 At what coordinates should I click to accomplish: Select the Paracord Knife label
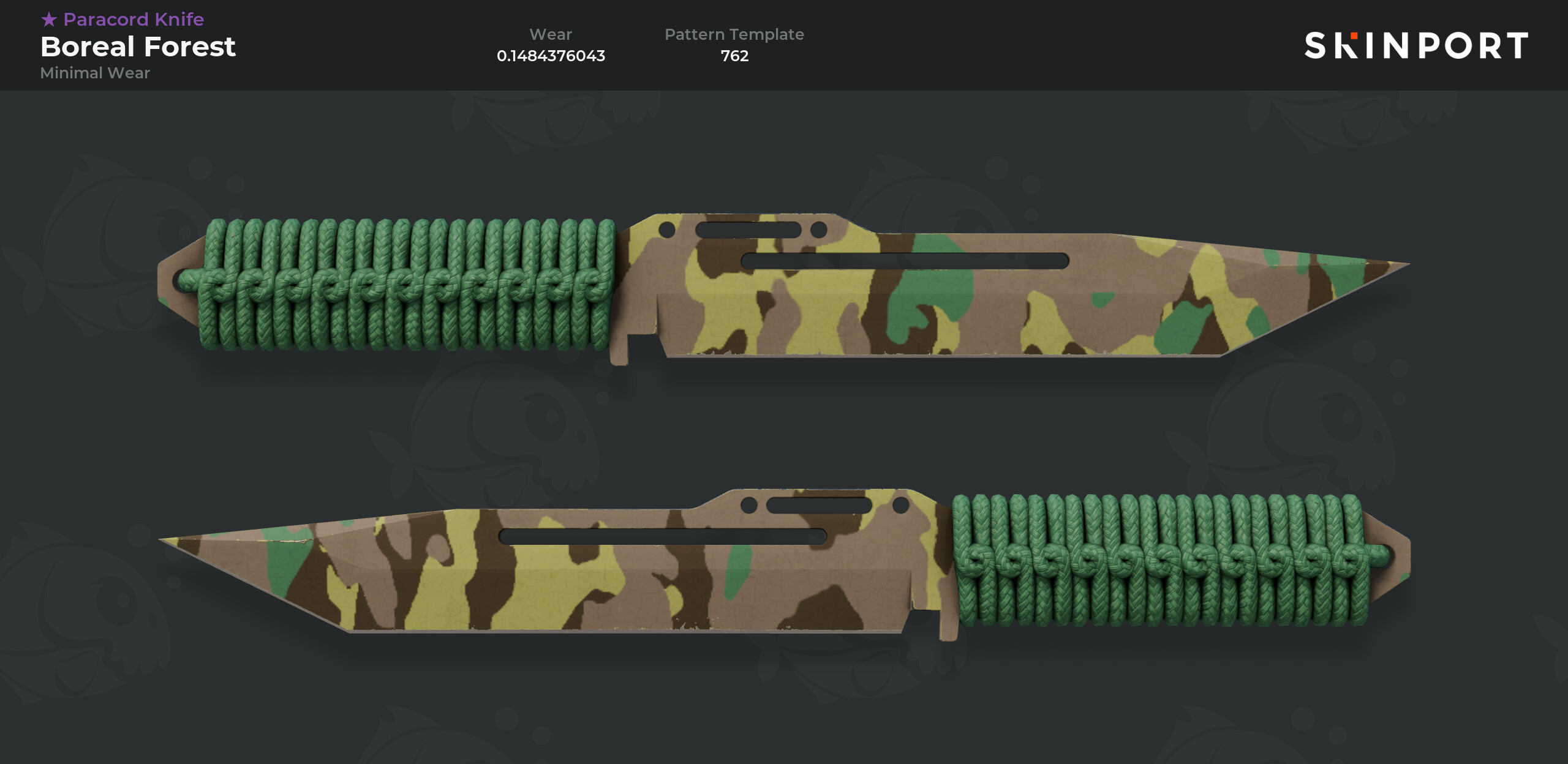point(134,20)
